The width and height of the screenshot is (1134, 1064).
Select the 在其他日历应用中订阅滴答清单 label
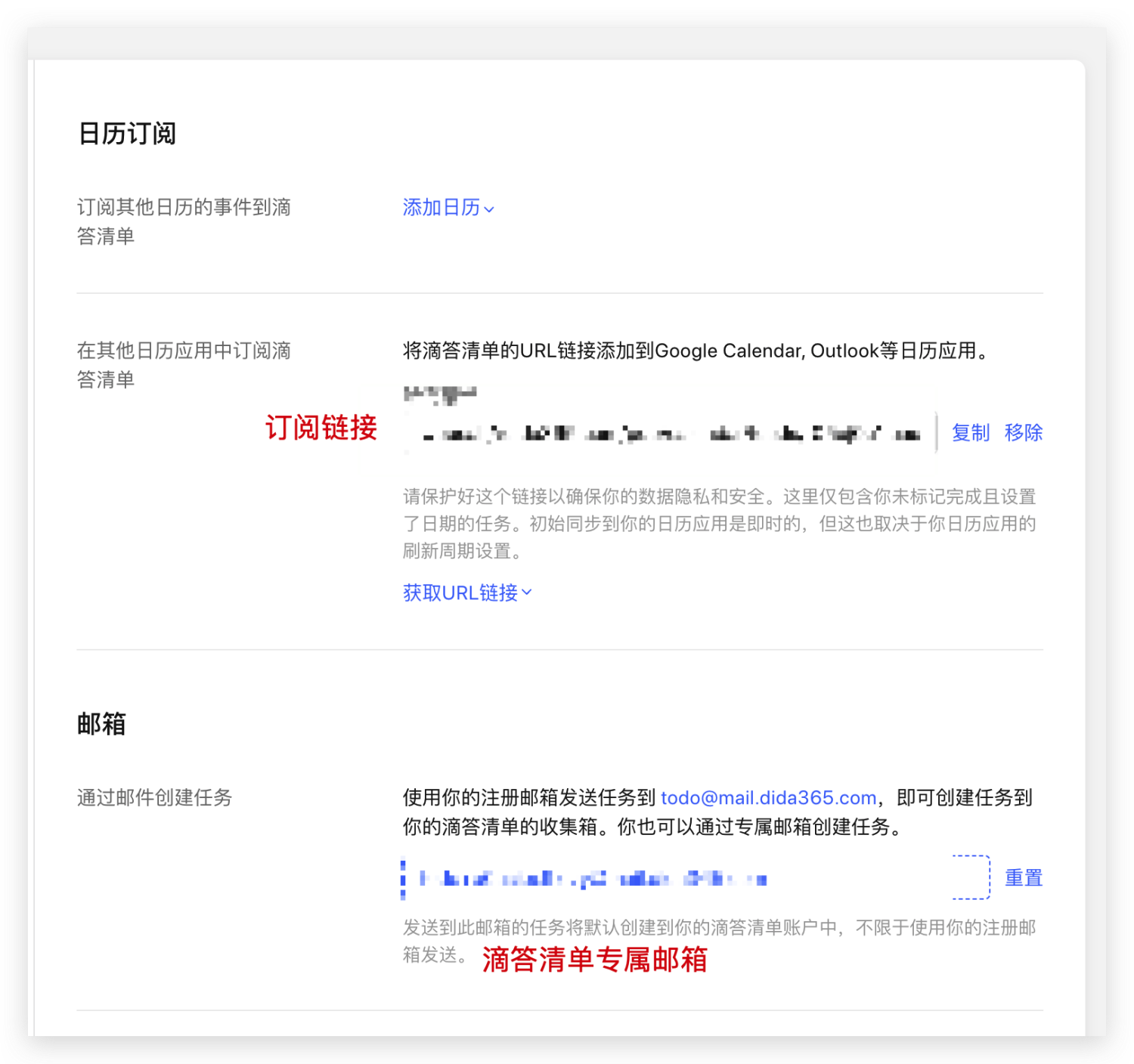point(184,365)
